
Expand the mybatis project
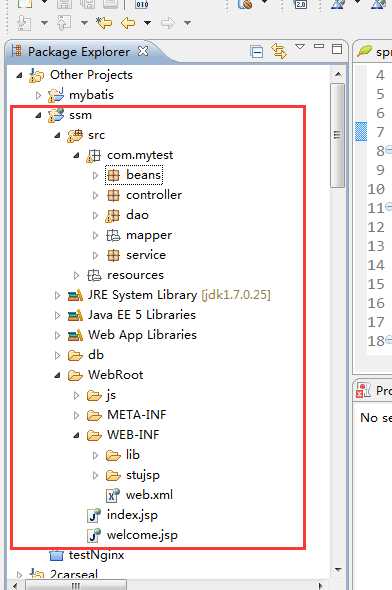[x=38, y=95]
